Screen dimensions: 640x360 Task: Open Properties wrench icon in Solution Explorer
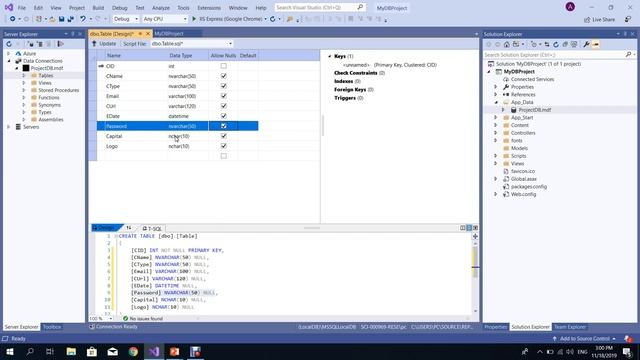pos(586,44)
